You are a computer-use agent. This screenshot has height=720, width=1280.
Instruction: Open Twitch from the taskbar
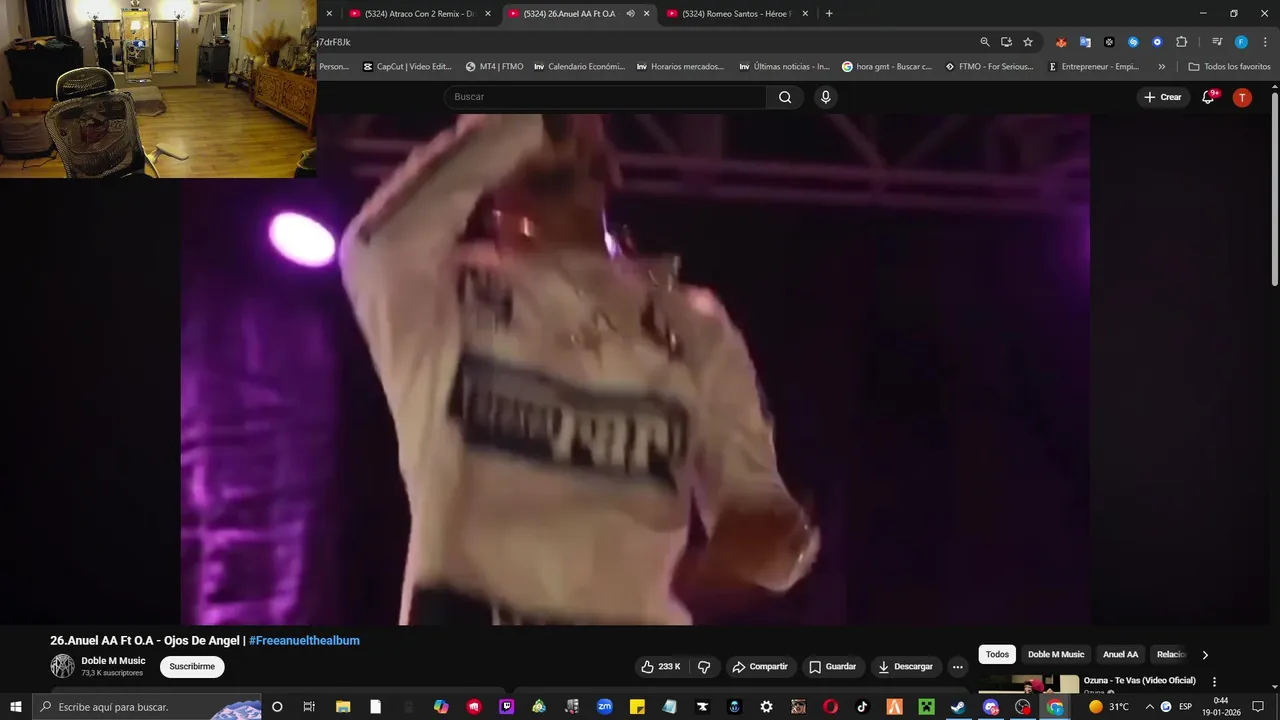pyautogui.click(x=506, y=707)
